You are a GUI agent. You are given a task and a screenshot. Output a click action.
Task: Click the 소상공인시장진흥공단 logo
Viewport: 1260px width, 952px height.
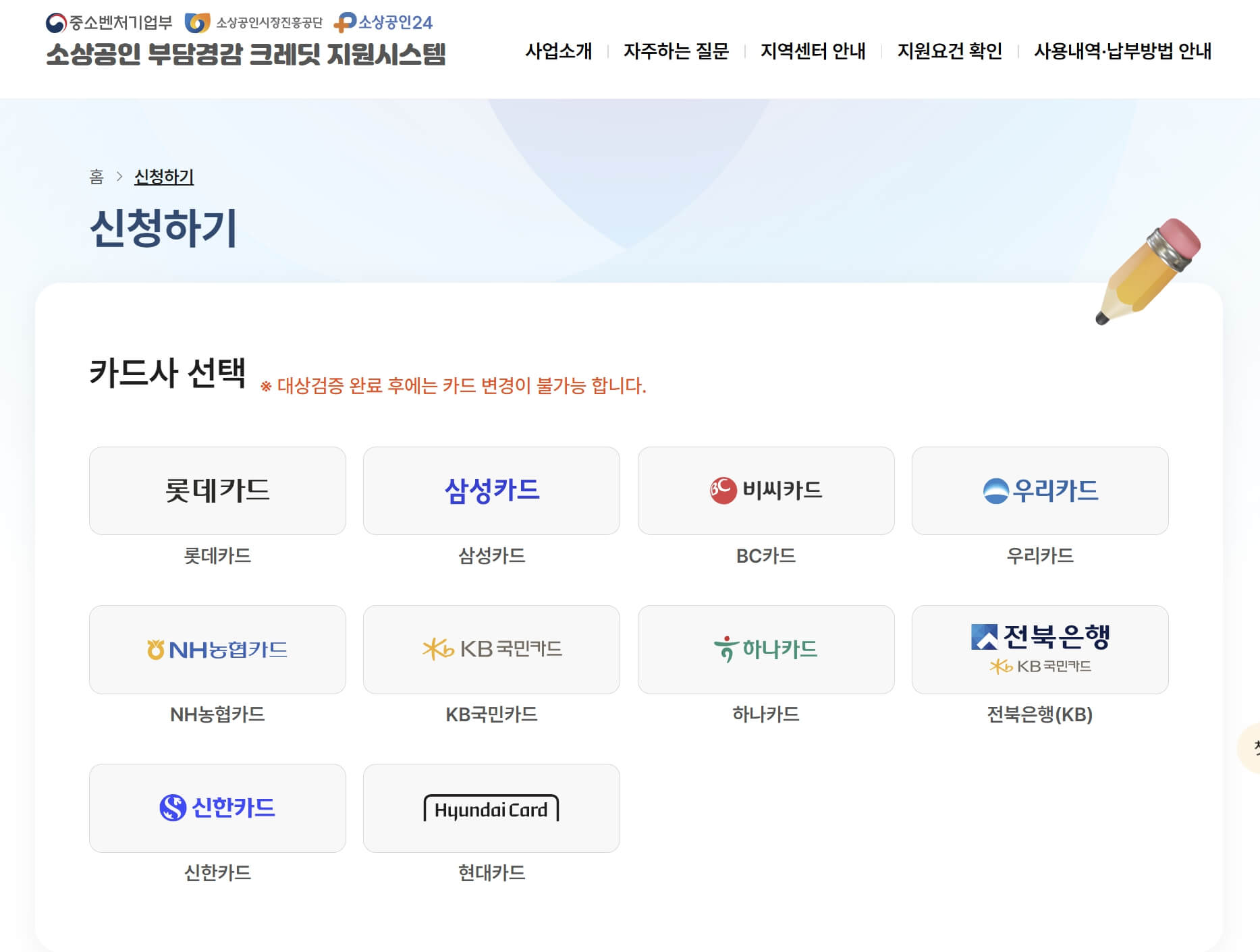[x=254, y=23]
